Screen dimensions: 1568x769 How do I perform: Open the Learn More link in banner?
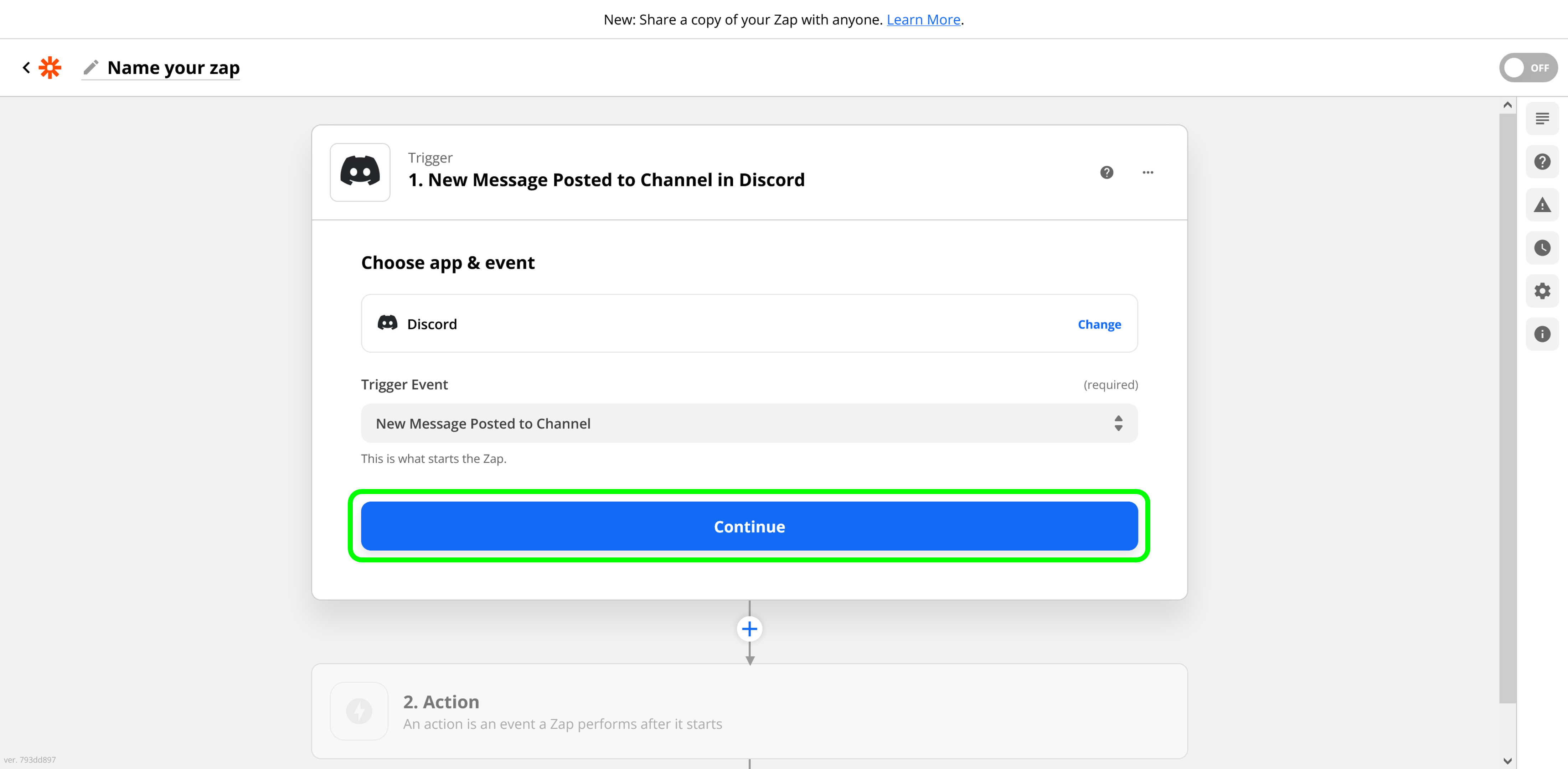pos(923,20)
